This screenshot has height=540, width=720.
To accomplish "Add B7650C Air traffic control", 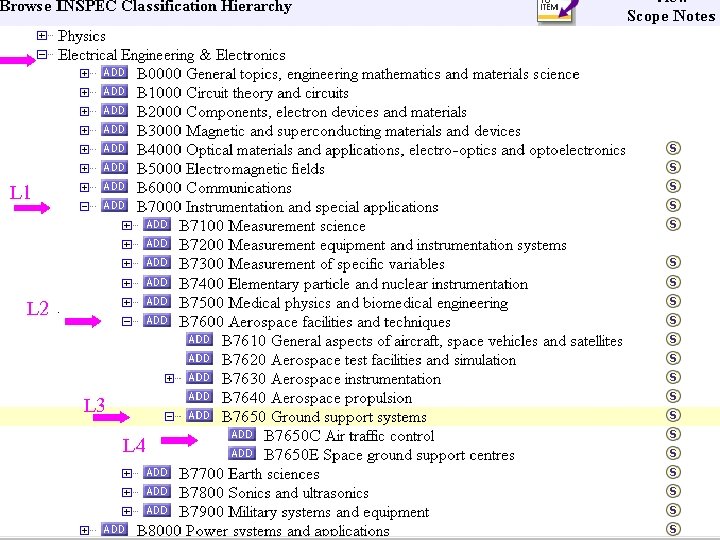I will click(x=242, y=434).
